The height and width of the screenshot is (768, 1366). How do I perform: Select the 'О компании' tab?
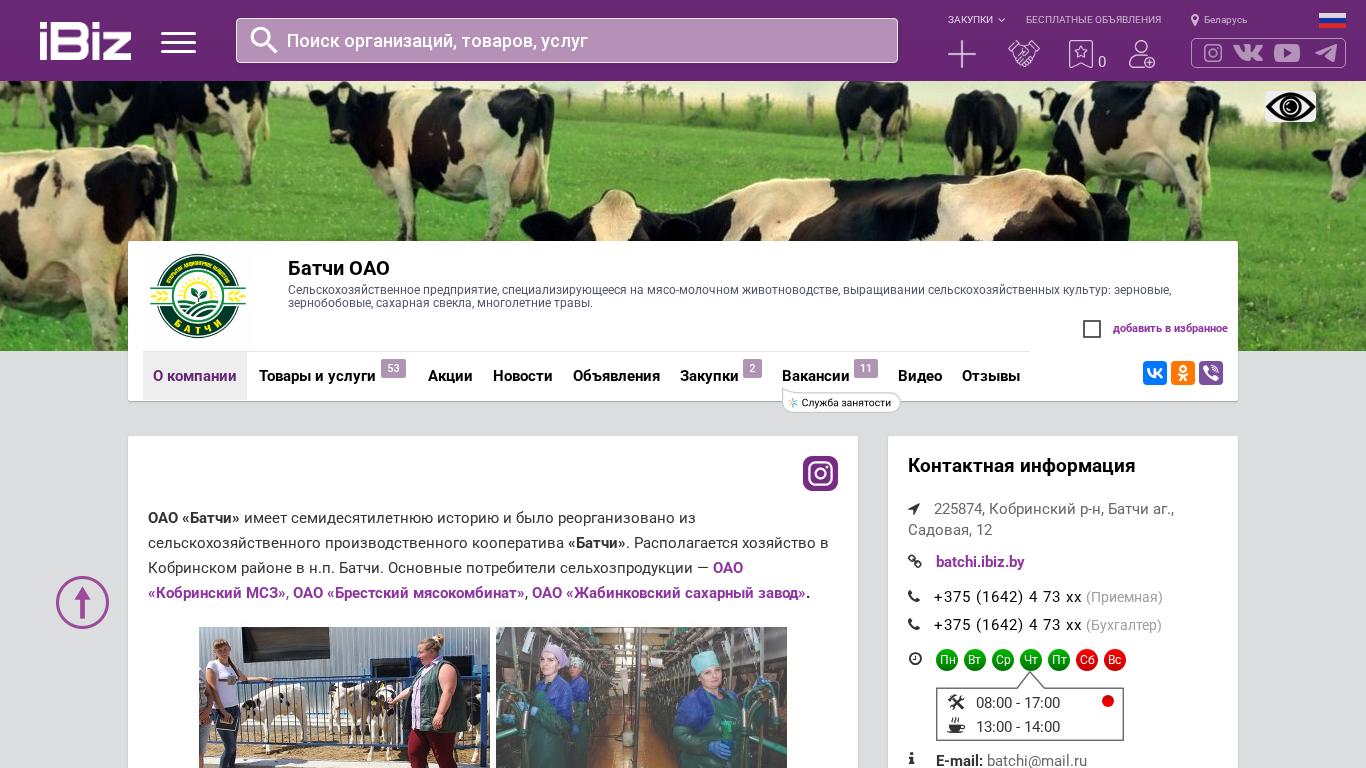pos(195,376)
